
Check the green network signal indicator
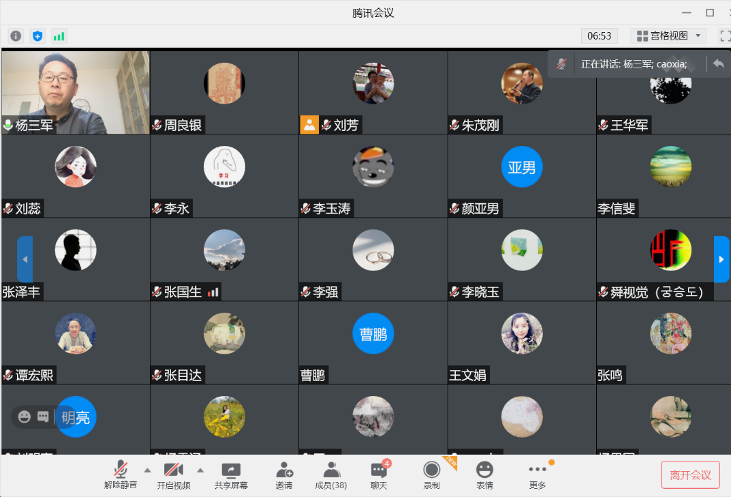tap(59, 35)
